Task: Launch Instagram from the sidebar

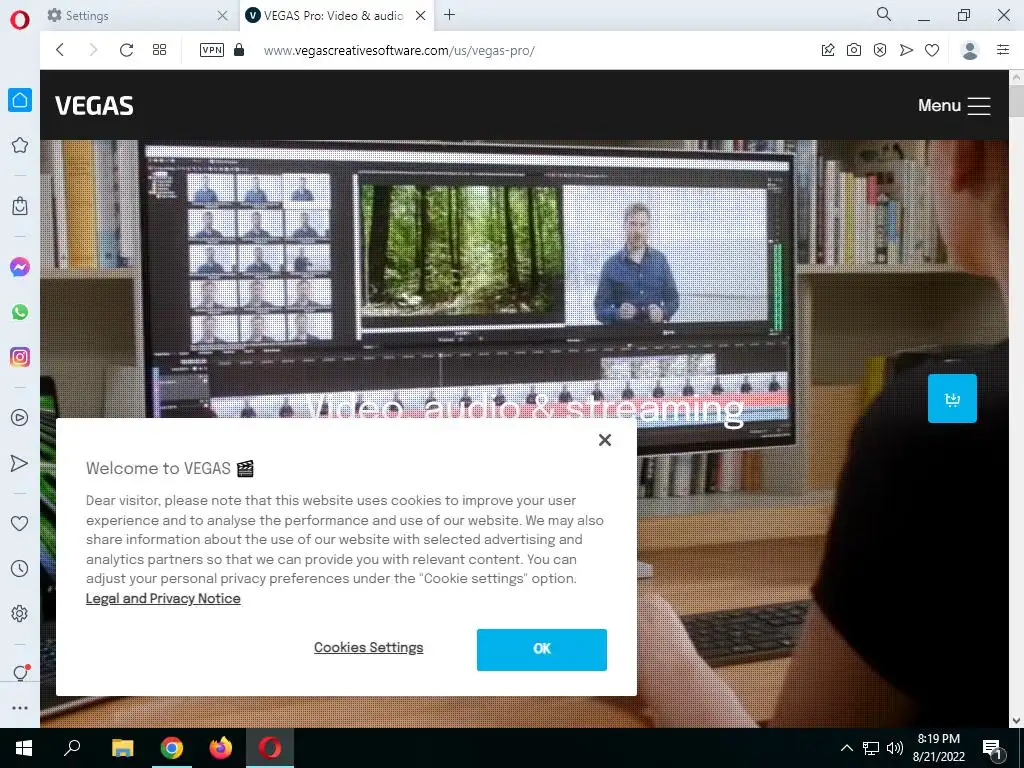Action: click(20, 357)
